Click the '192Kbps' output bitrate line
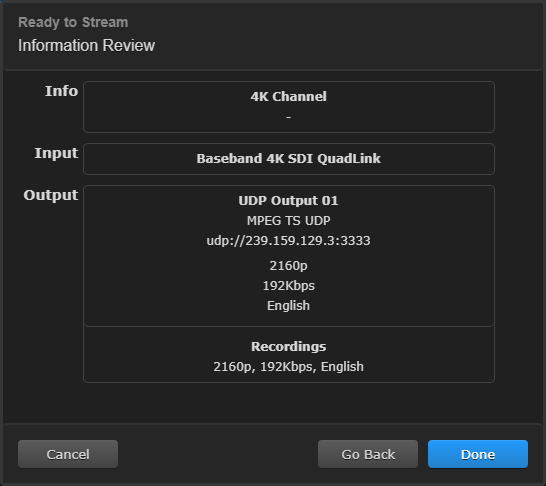This screenshot has height=486, width=546. click(x=289, y=285)
